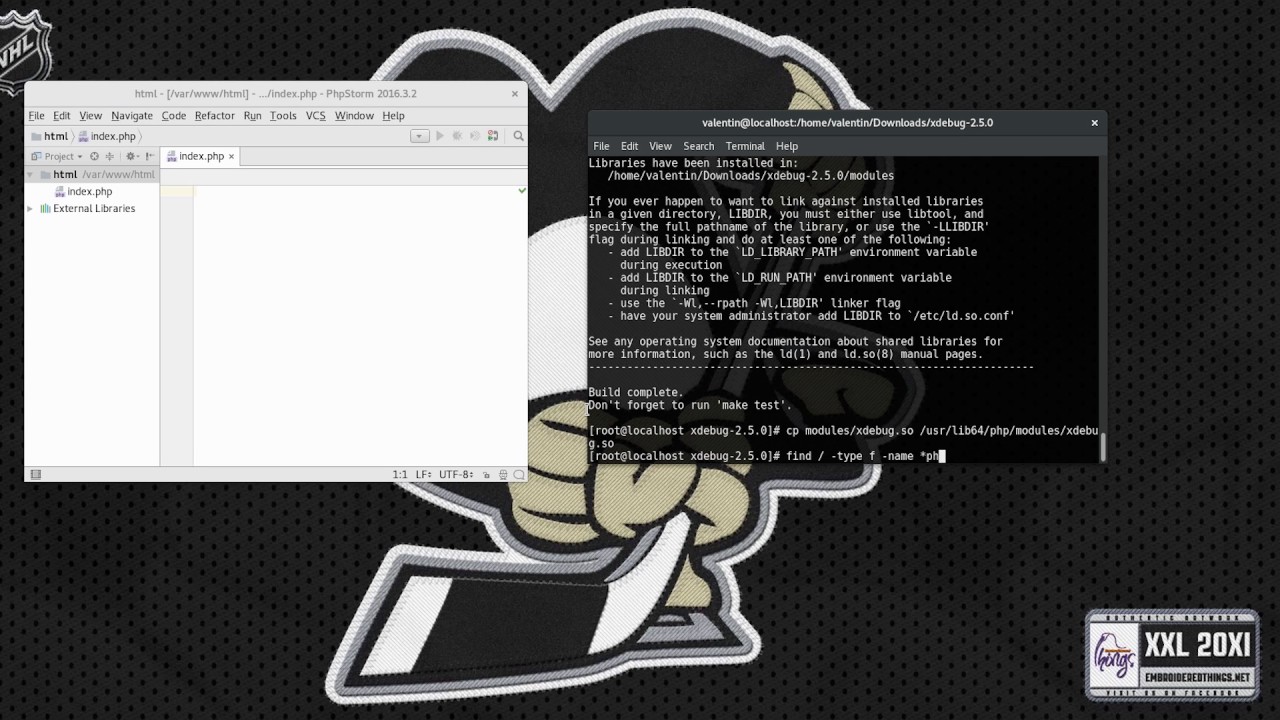
Task: Toggle the read-only lock icon in status bar
Action: pos(487,475)
